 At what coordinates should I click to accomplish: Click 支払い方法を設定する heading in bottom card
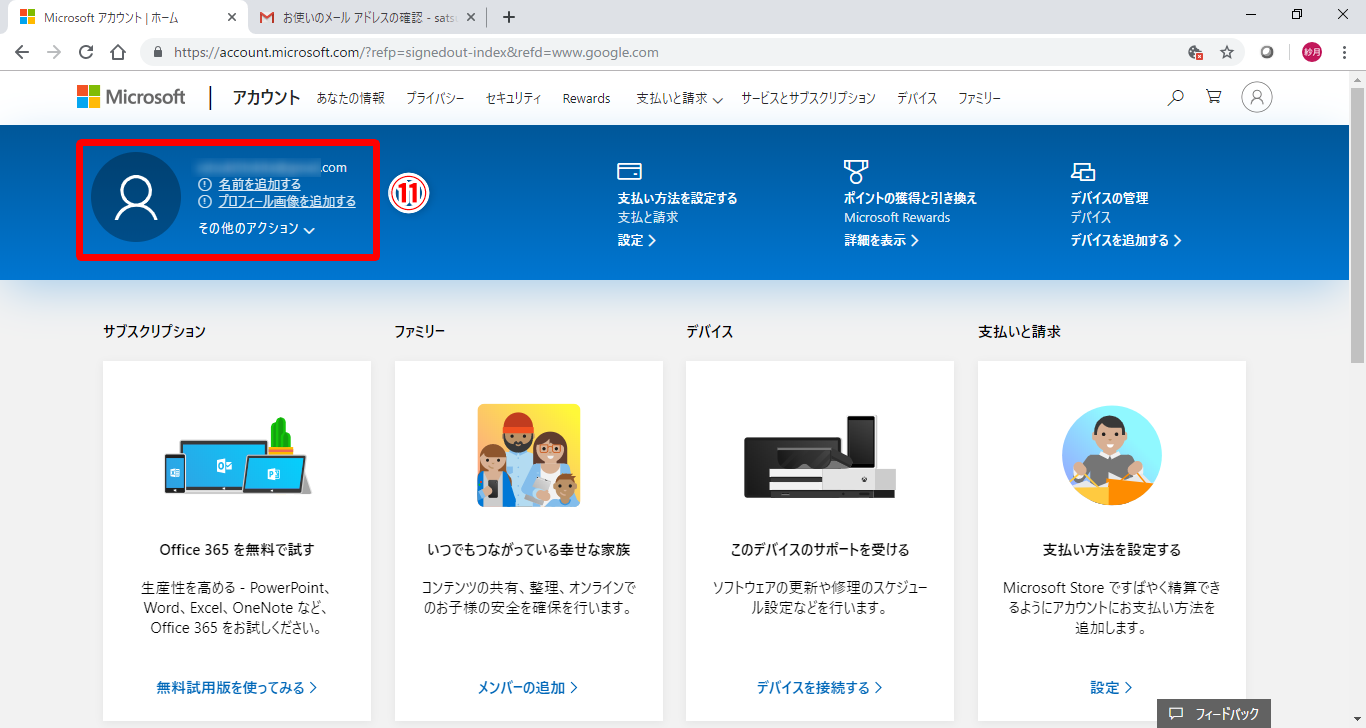tap(1112, 549)
